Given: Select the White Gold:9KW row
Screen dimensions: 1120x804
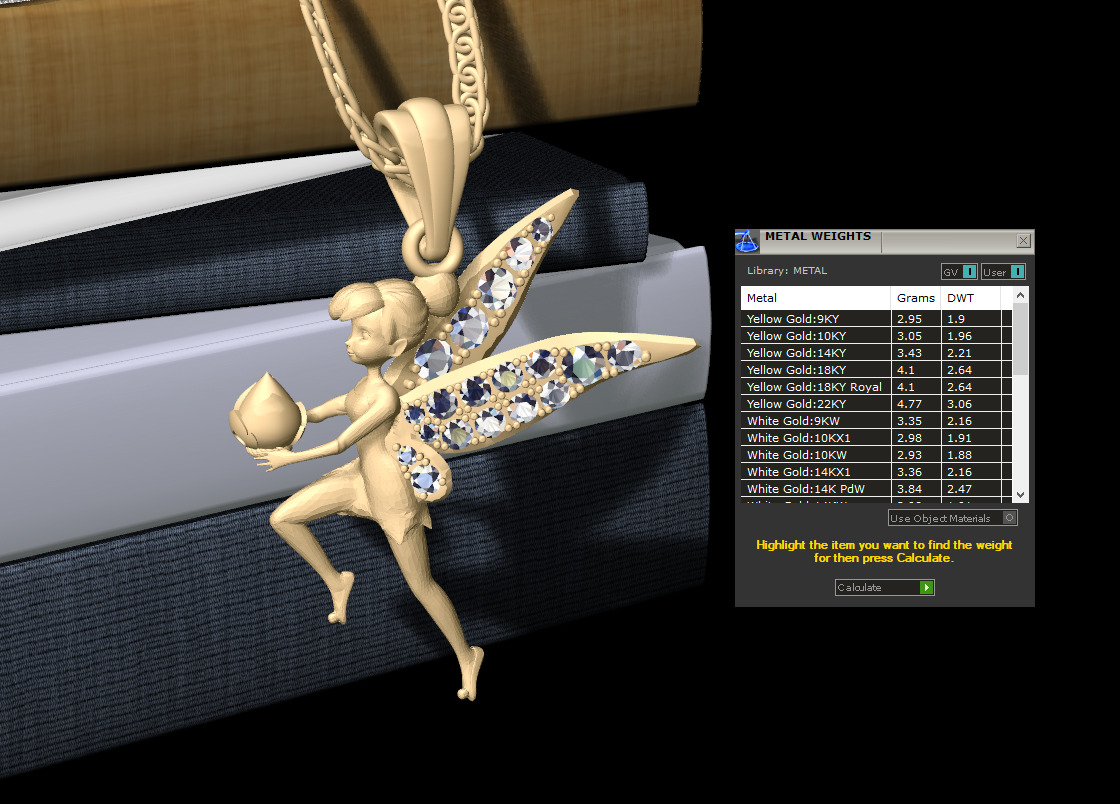Looking at the screenshot, I should (876, 421).
